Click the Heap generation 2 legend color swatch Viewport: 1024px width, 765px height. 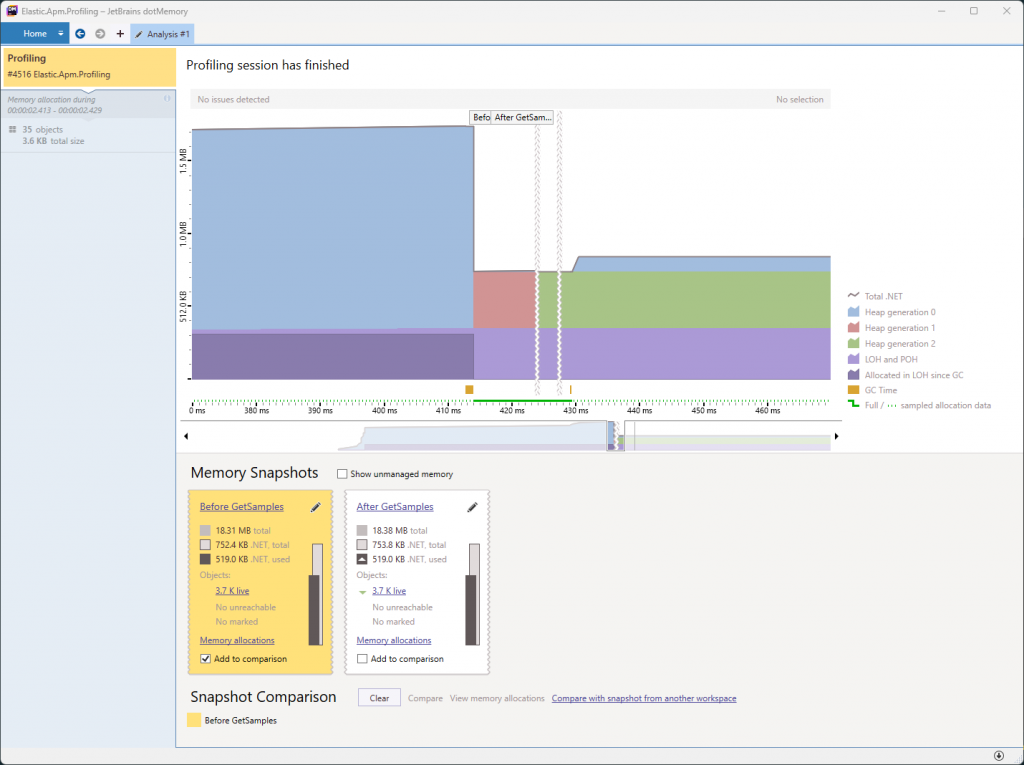pos(854,343)
